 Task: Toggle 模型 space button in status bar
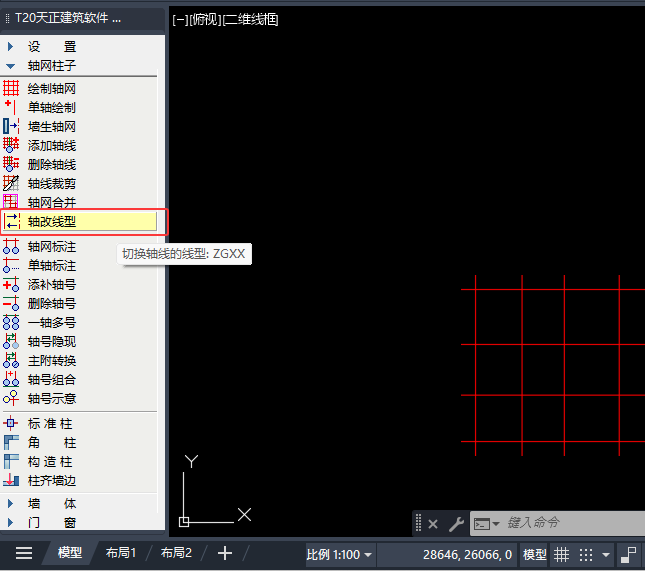point(534,555)
